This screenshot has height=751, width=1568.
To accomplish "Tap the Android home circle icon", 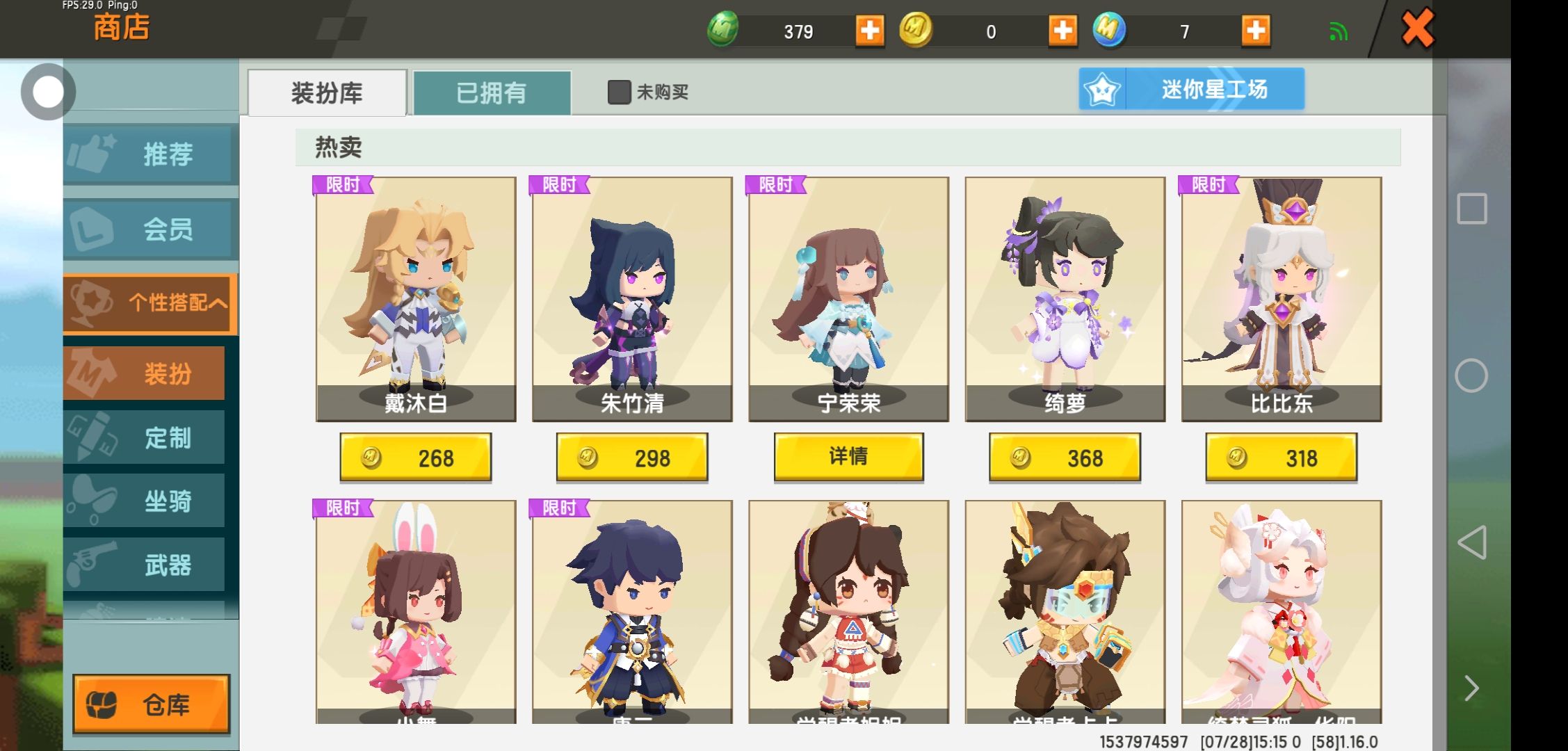I will [1471, 375].
